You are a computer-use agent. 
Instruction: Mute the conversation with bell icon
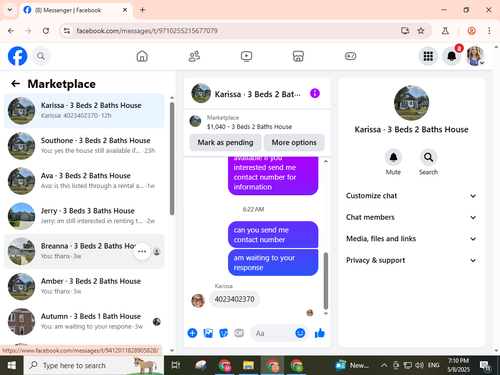393,157
